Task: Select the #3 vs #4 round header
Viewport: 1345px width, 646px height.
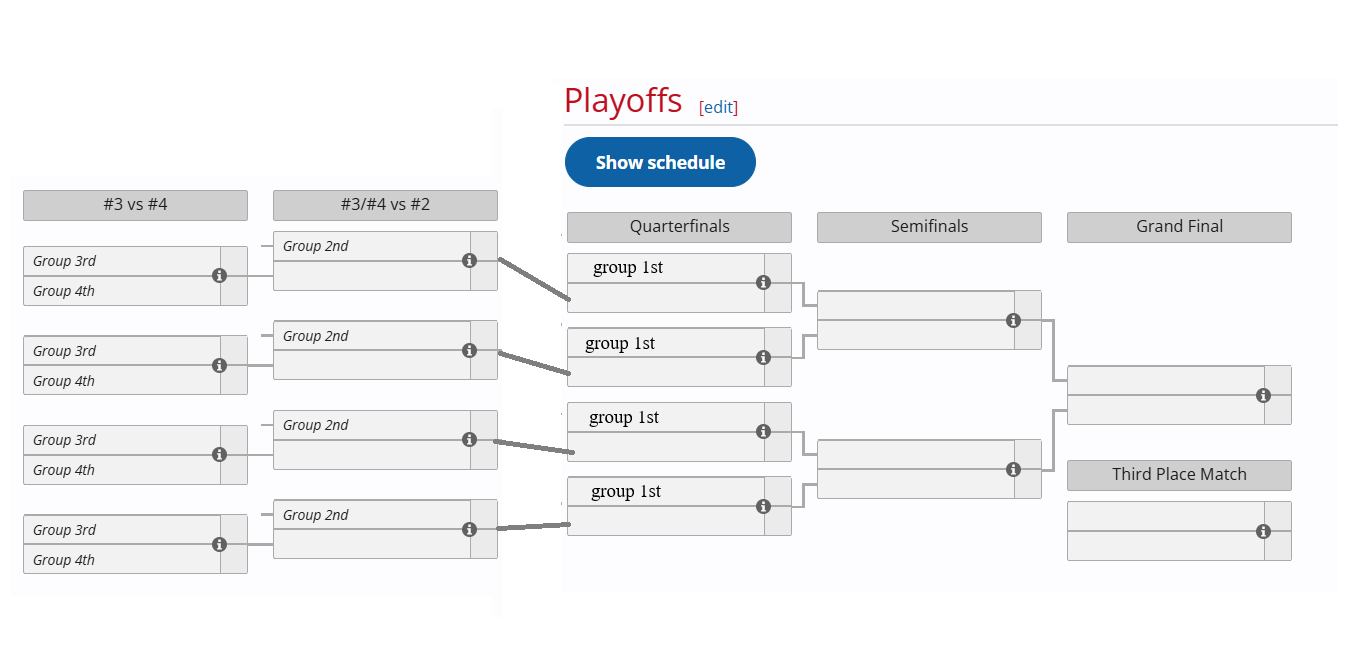Action: click(135, 205)
